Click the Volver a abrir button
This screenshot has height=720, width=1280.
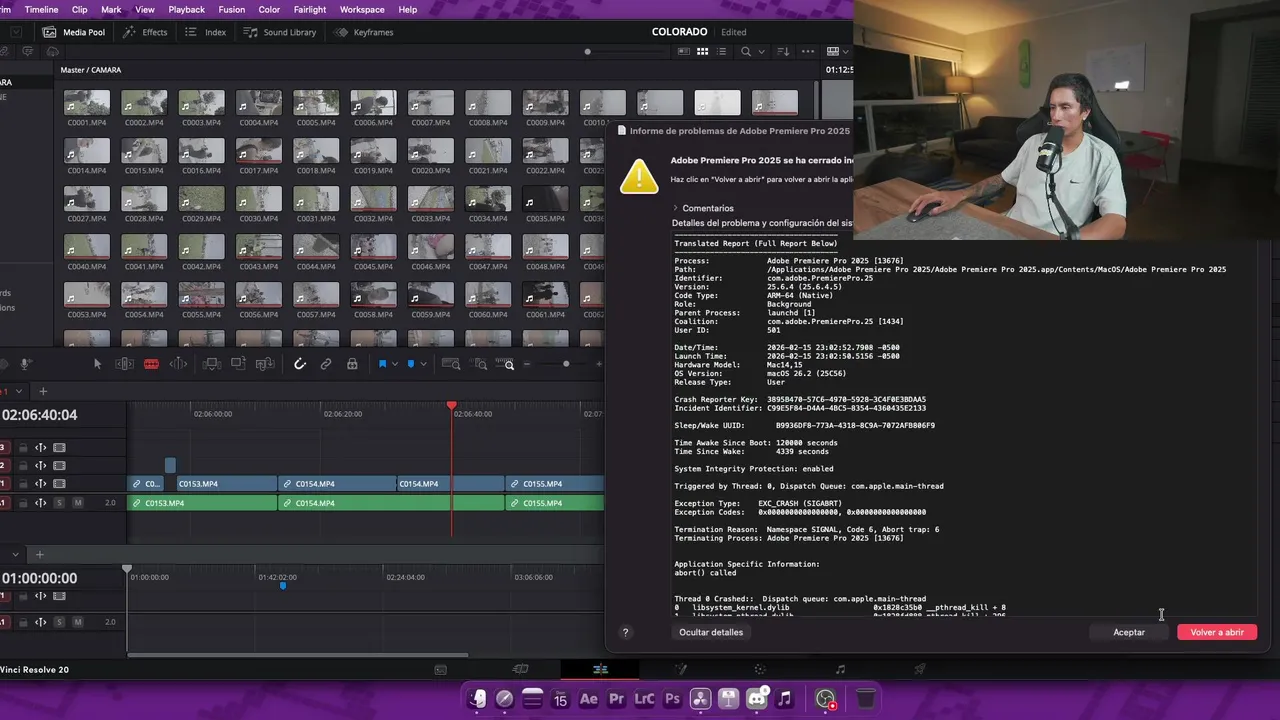[x=1217, y=632]
